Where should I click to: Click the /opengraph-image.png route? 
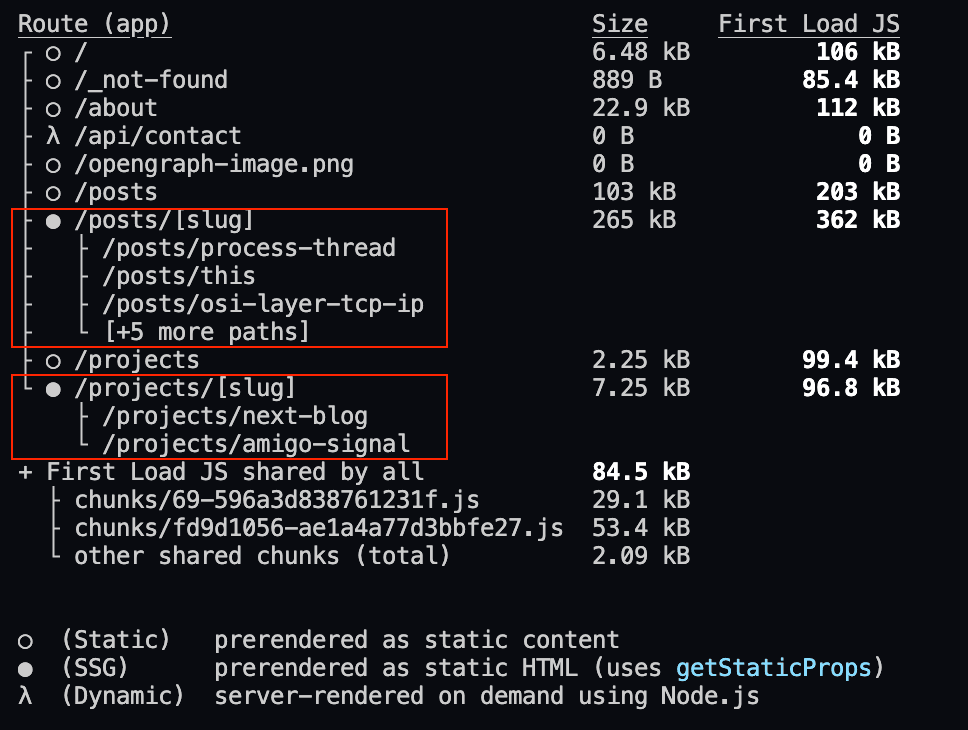click(x=214, y=164)
